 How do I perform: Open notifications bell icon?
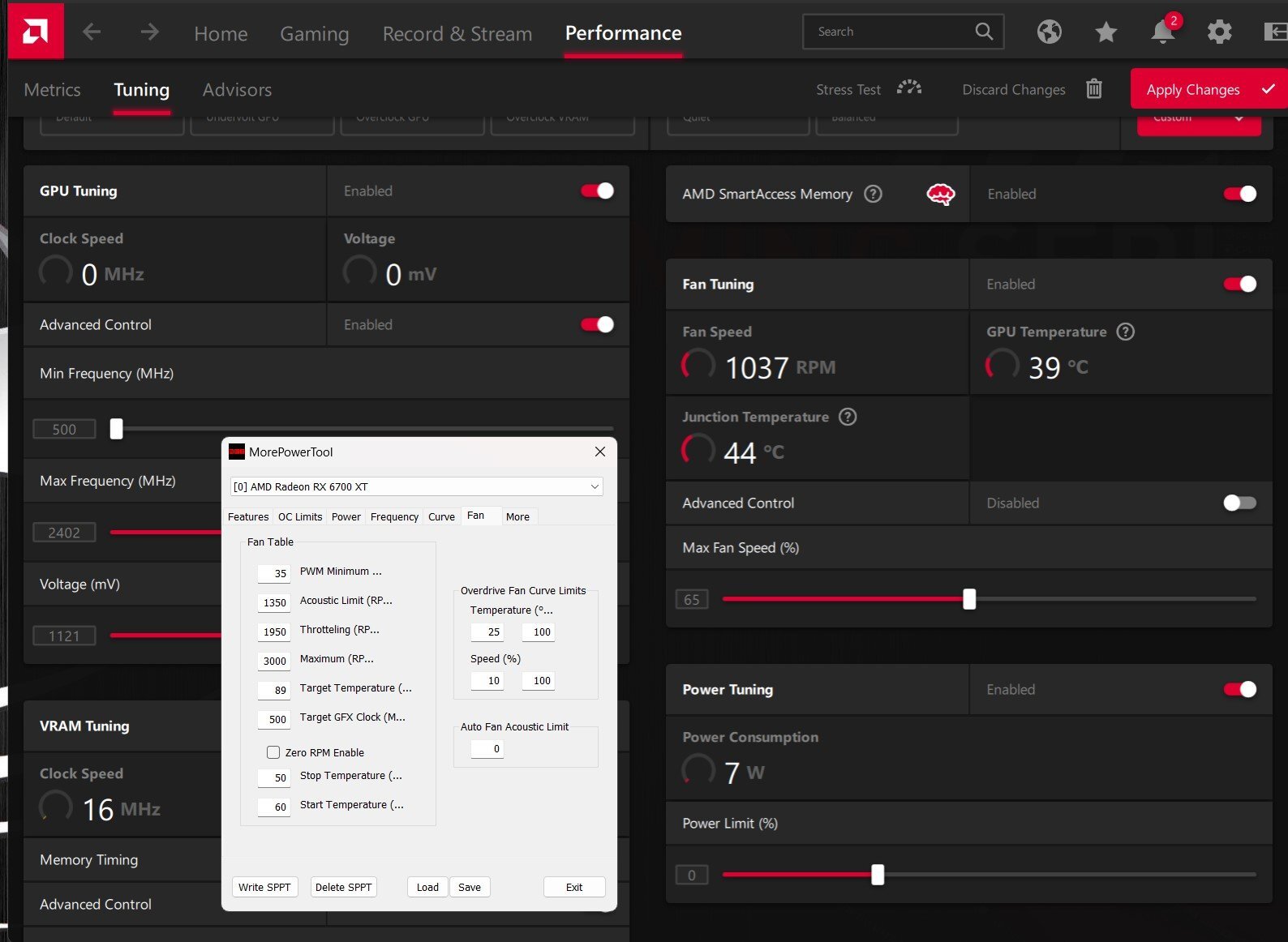[1163, 31]
